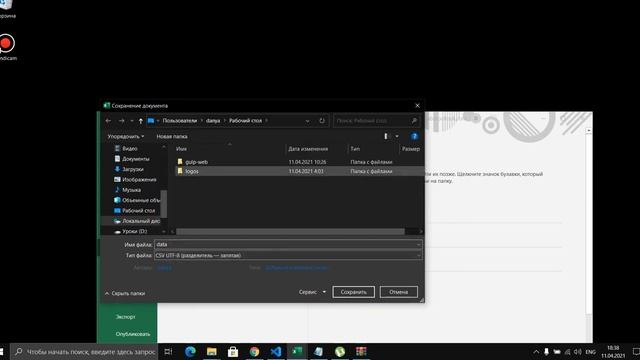The height and width of the screenshot is (360, 640).
Task: Open volume control in system tray
Action: click(x=578, y=352)
